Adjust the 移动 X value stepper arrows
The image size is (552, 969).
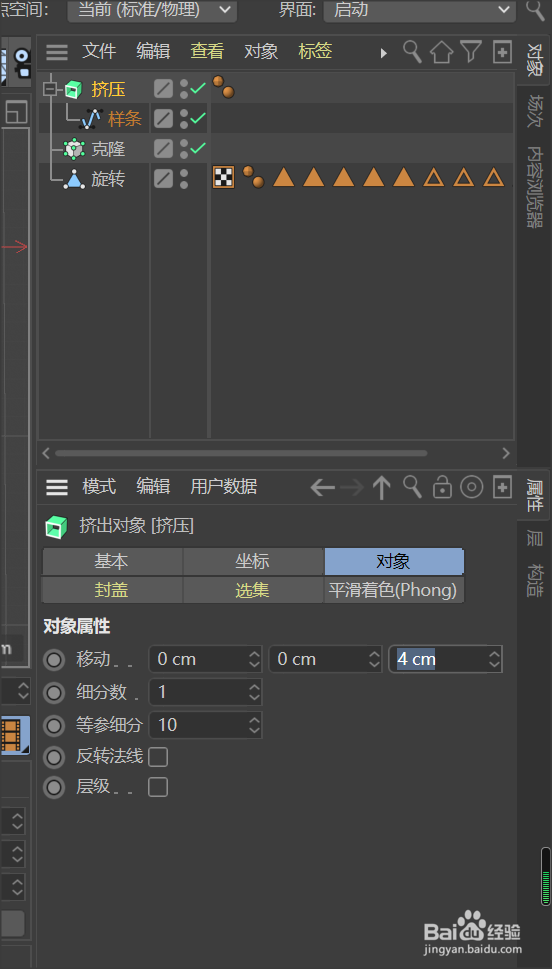(254, 659)
